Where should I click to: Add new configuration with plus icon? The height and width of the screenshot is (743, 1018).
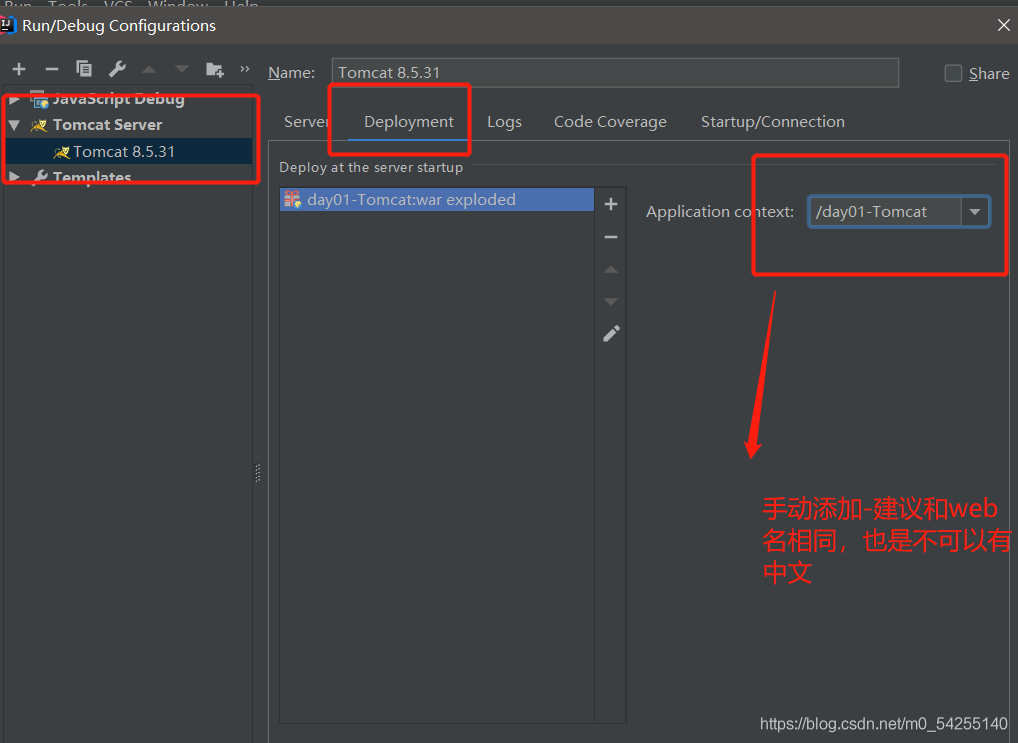(19, 69)
